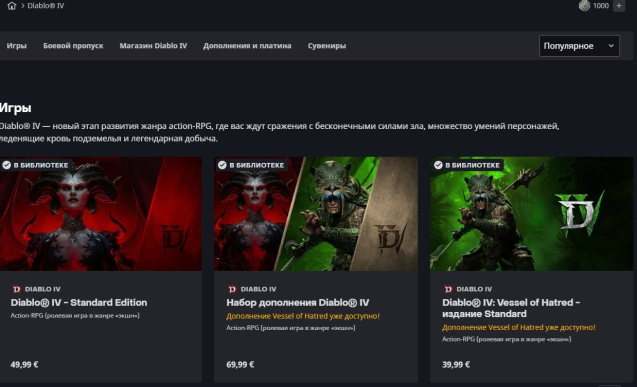
Task: Click Diablo IV logo icon on Набор дополнения card
Action: pos(232,289)
